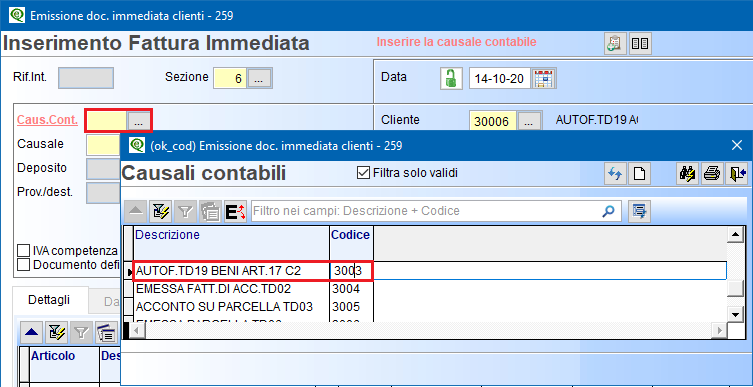Click the Rif.Int. grey field

click(x=86, y=78)
